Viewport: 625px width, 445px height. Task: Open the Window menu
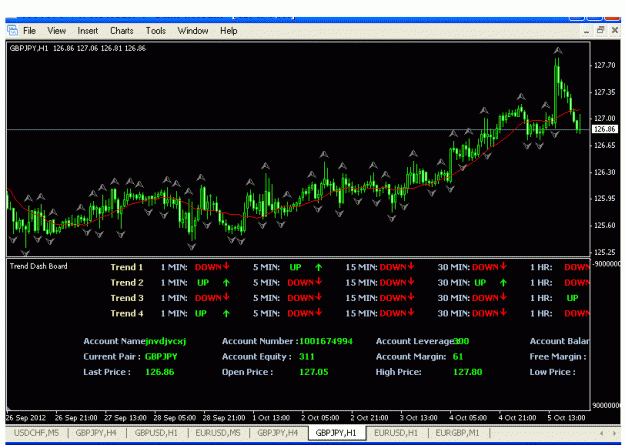(x=193, y=31)
